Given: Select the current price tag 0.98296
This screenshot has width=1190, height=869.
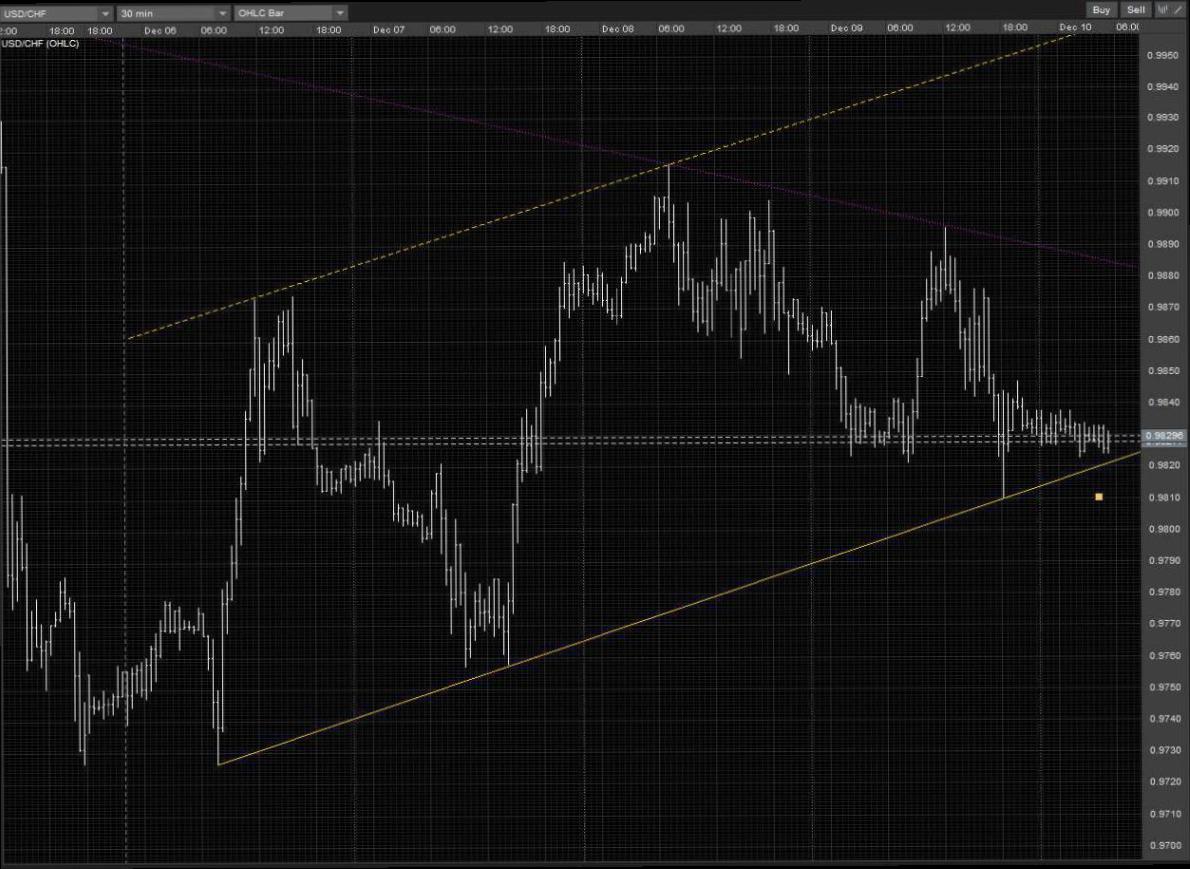Looking at the screenshot, I should [1164, 435].
